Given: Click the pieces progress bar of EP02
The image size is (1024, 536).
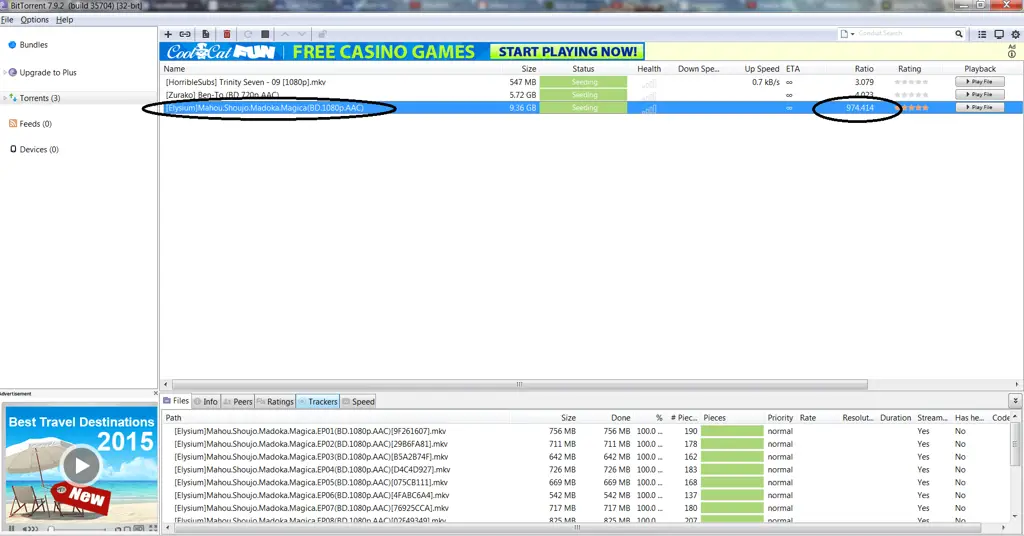Looking at the screenshot, I should click(732, 444).
